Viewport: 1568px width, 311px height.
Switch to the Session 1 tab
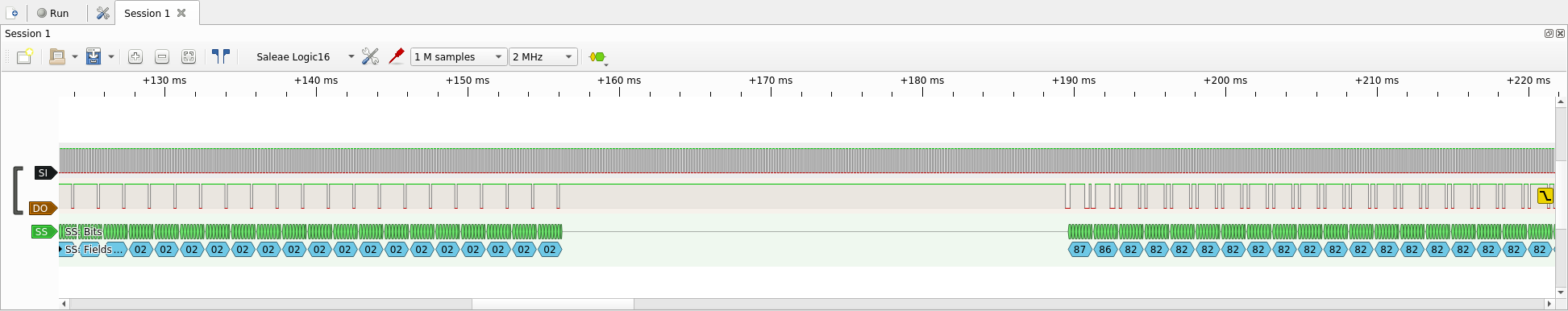pos(148,13)
